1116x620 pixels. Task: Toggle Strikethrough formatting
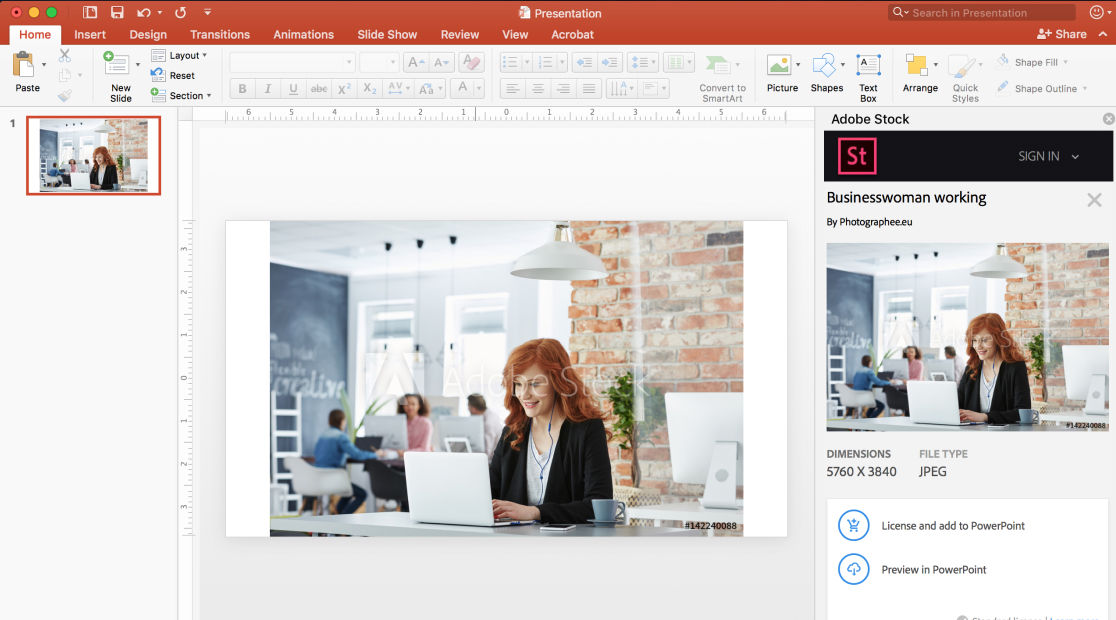(319, 89)
